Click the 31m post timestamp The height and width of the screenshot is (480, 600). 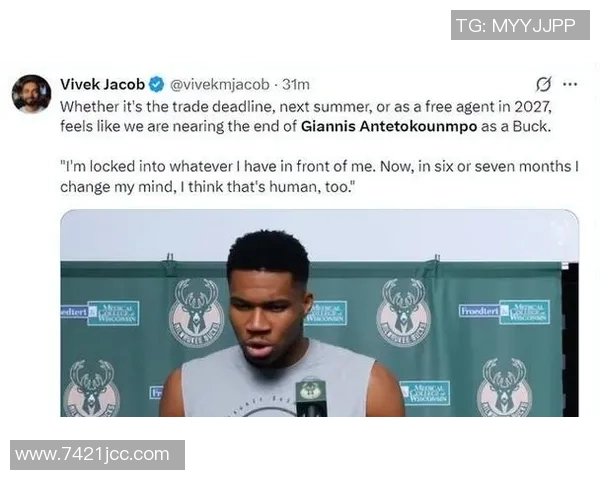tap(296, 85)
